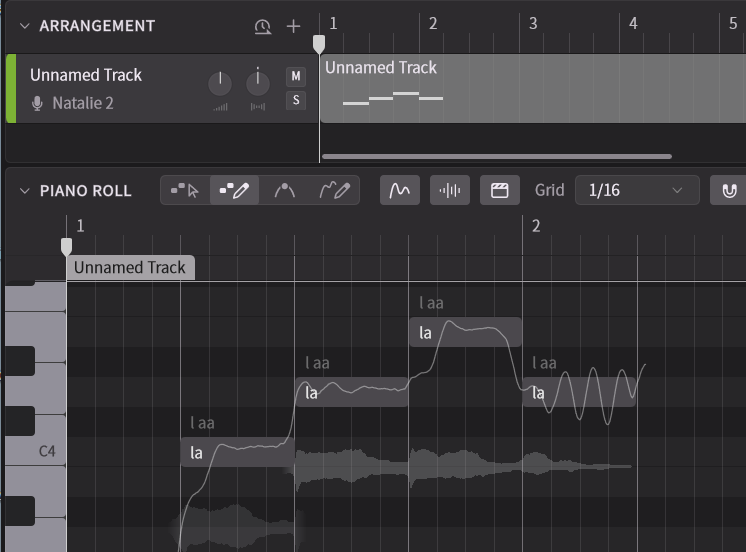Select the second 'la' note
746x552 pixels.
coord(352,392)
